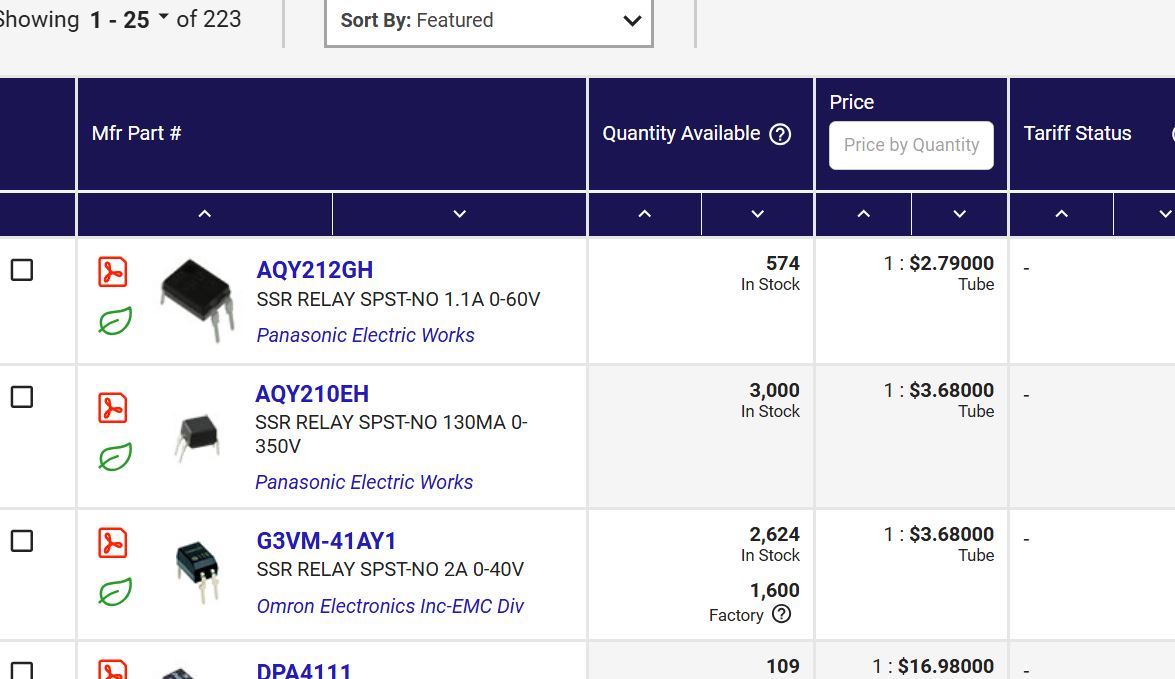Viewport: 1175px width, 679px height.
Task: Select the AQY210EH row checkbox
Action: 22,397
